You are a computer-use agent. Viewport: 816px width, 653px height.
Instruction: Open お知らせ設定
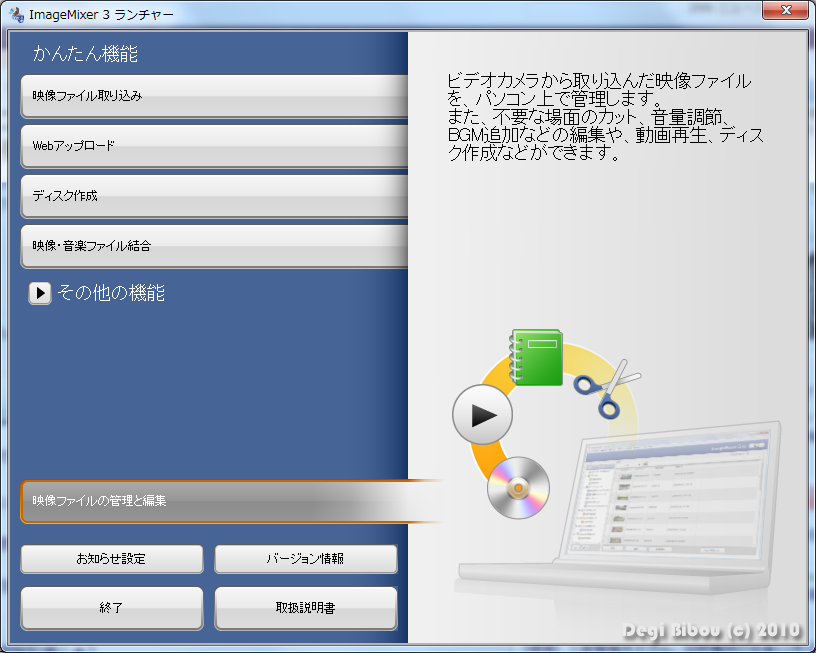coord(112,559)
